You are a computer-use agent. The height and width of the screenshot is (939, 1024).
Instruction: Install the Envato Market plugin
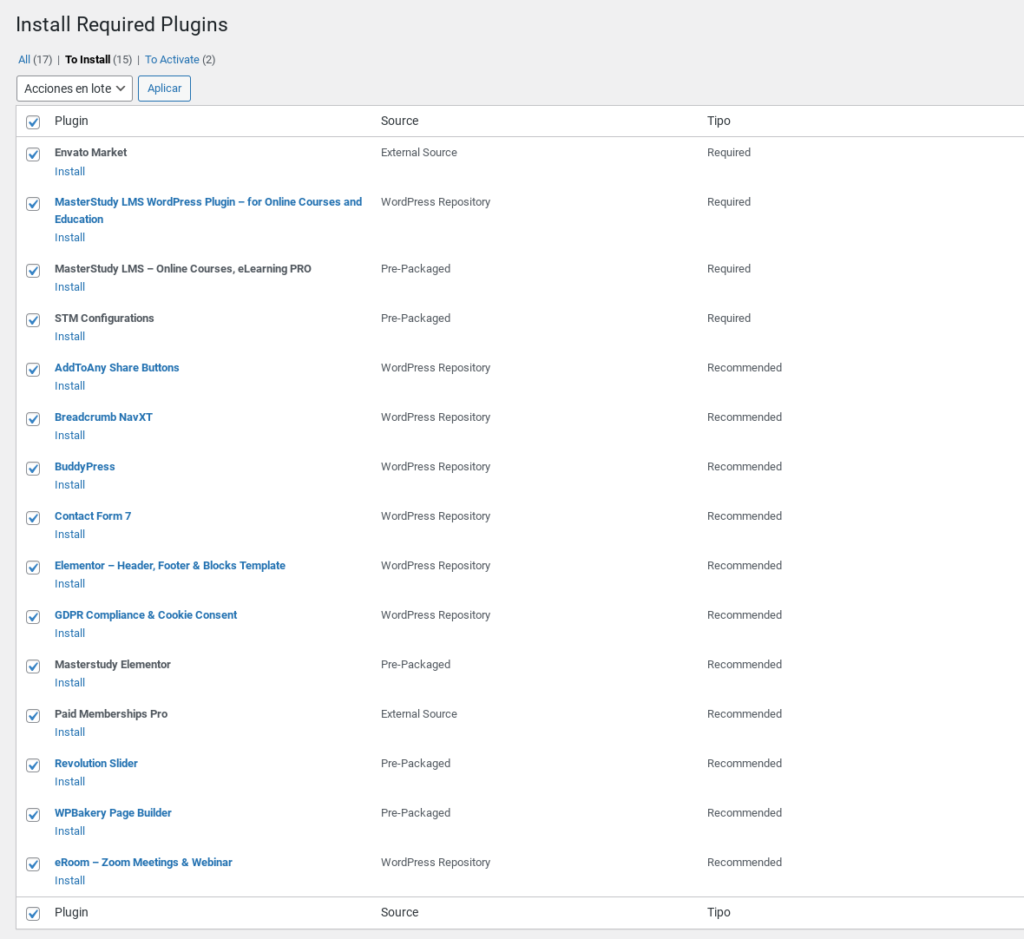[x=70, y=171]
